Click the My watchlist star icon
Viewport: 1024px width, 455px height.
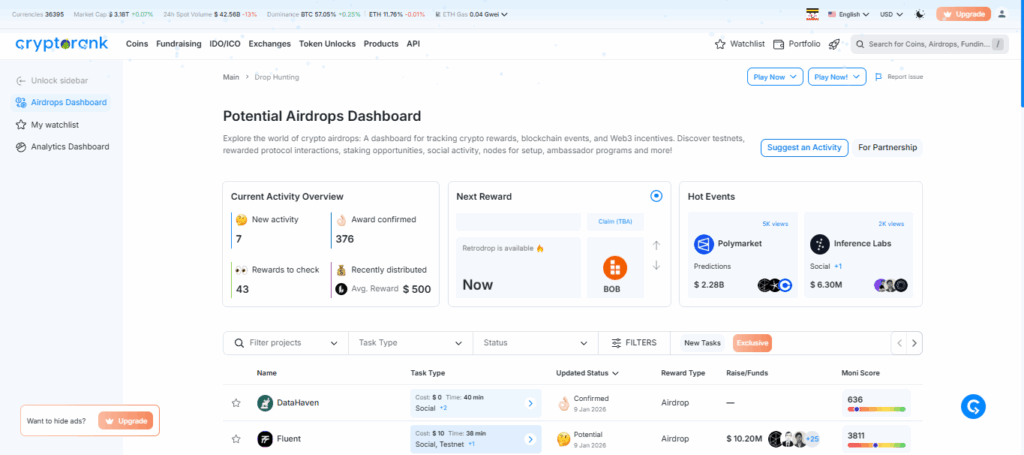[20, 125]
